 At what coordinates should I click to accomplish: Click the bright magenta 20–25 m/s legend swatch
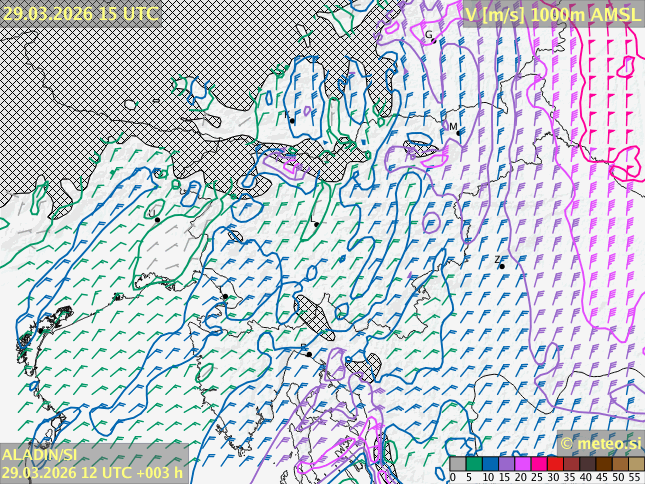(x=522, y=464)
